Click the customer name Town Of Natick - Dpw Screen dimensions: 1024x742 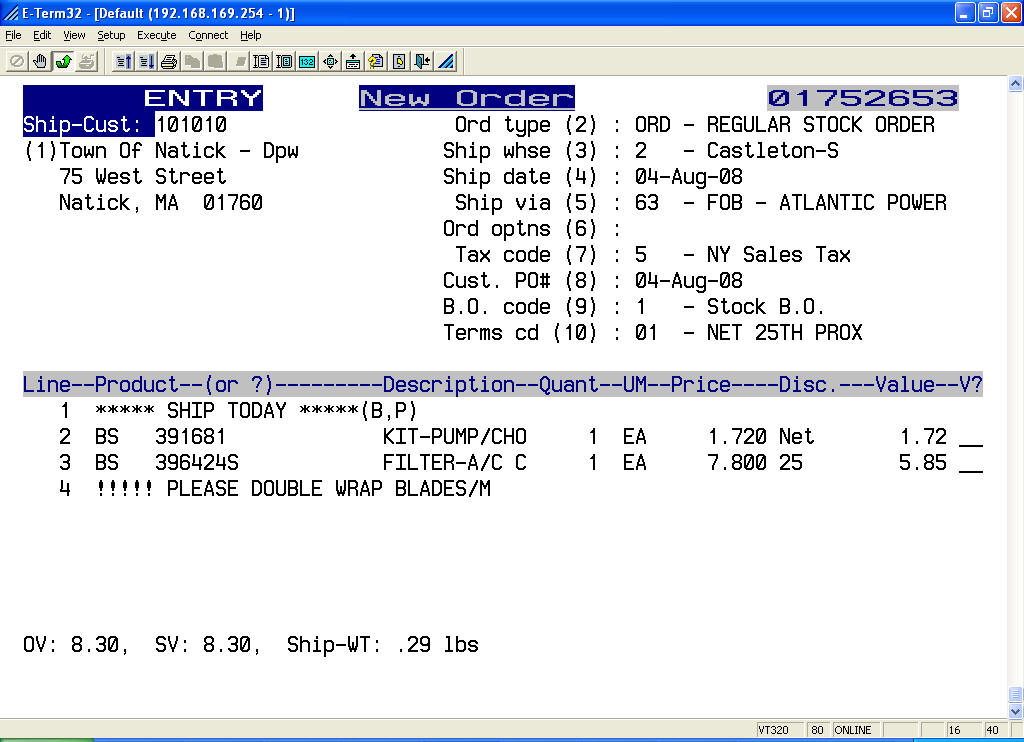coord(179,150)
